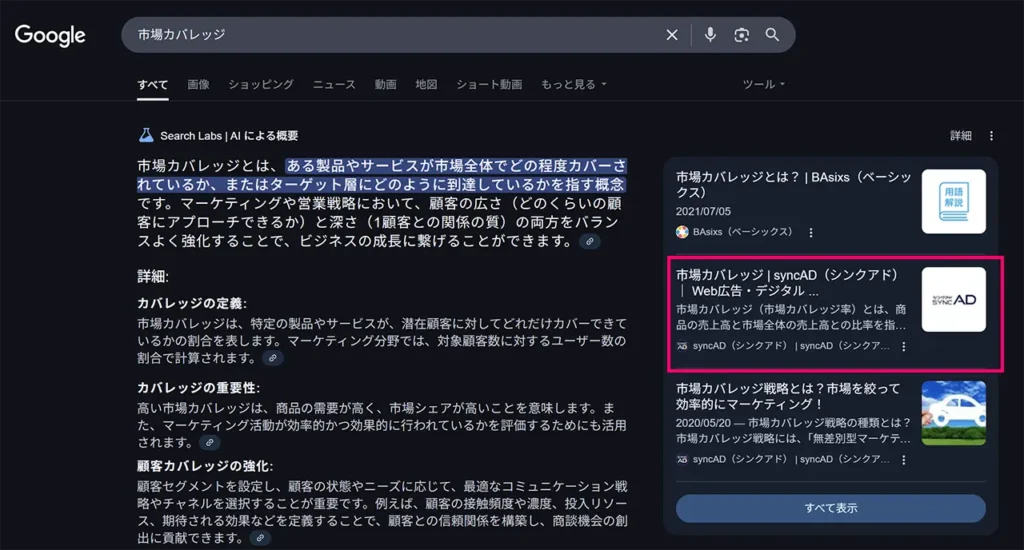
Task: Click the Search Labs | AI による概要 label
Action: [x=229, y=136]
